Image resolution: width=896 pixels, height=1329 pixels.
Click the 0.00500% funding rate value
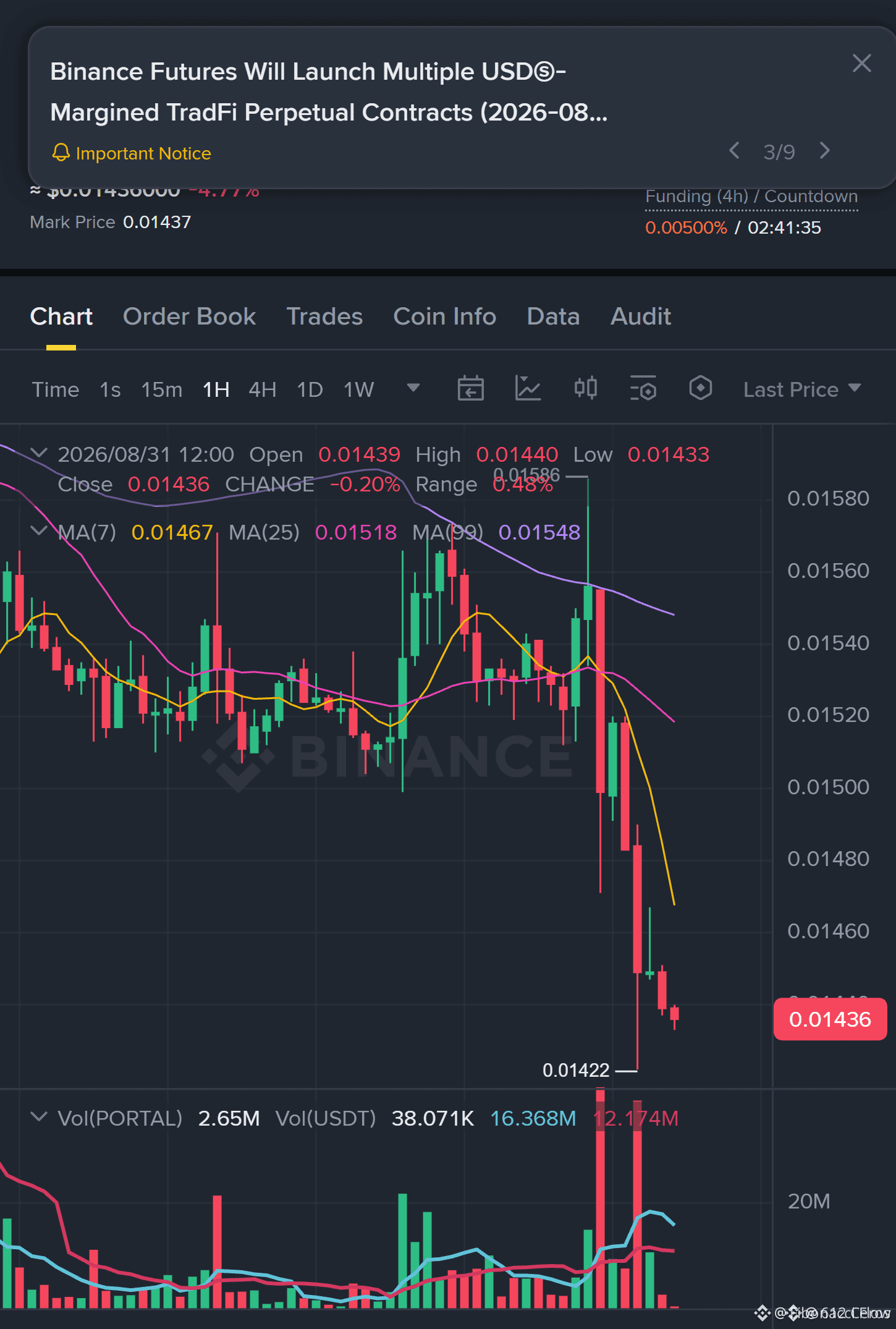pos(686,227)
